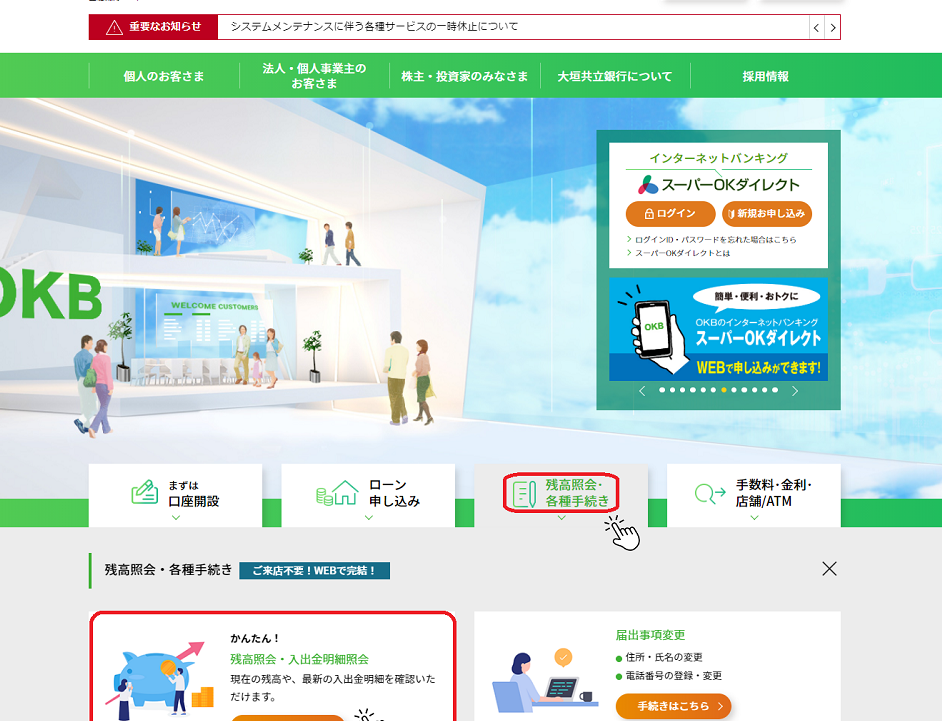
Task: Click the orange ログイン button with lock icon
Action: 670,214
